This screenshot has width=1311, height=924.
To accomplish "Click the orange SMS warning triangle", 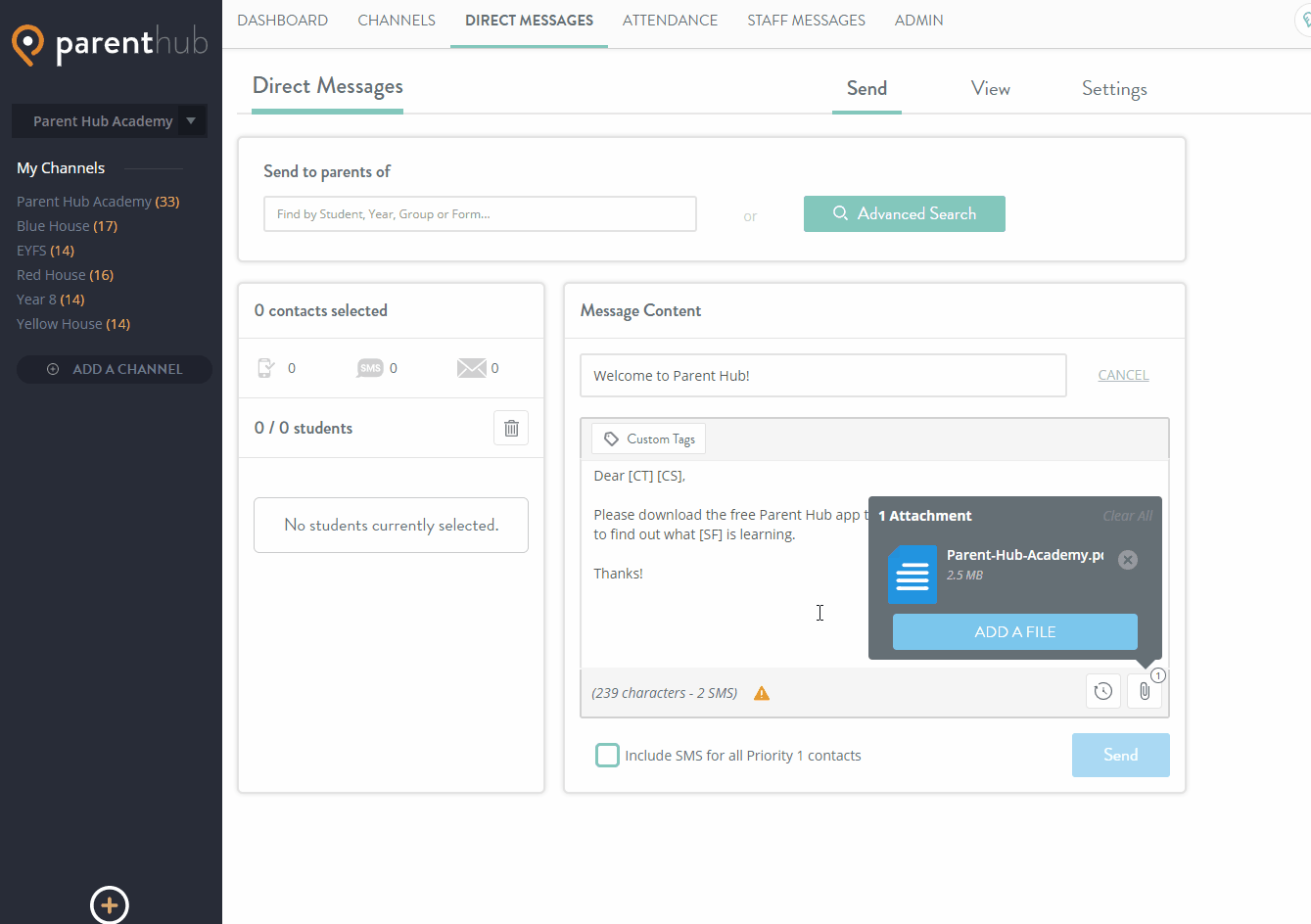I will tap(762, 693).
